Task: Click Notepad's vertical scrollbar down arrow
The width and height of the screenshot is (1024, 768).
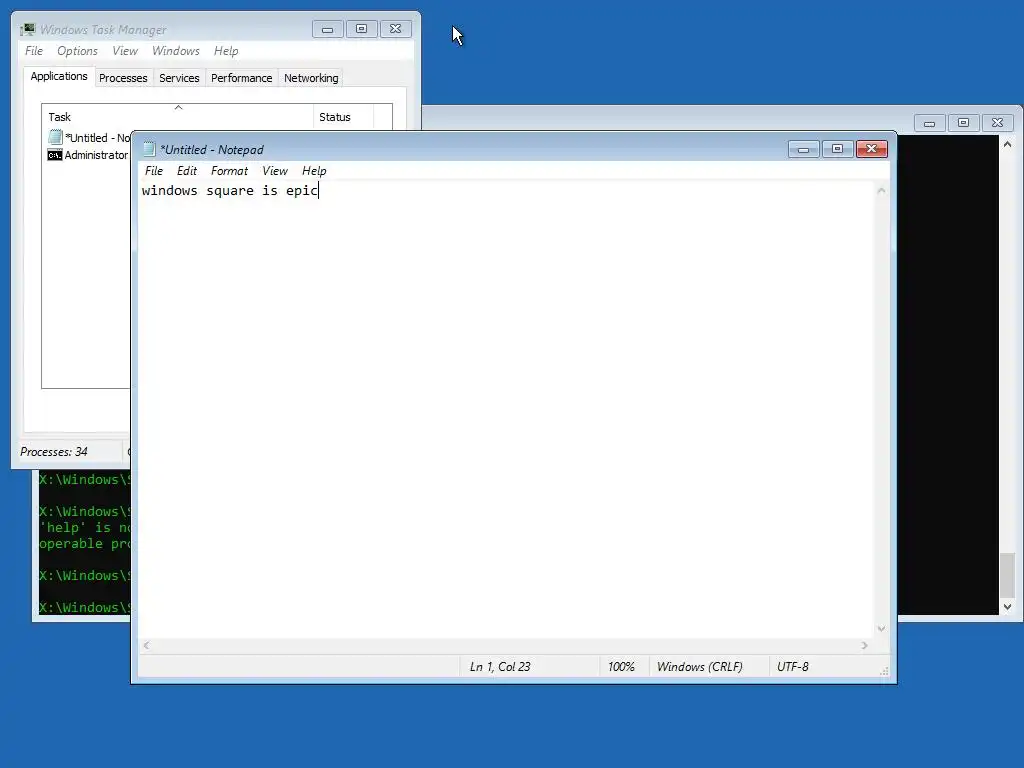Action: click(881, 628)
